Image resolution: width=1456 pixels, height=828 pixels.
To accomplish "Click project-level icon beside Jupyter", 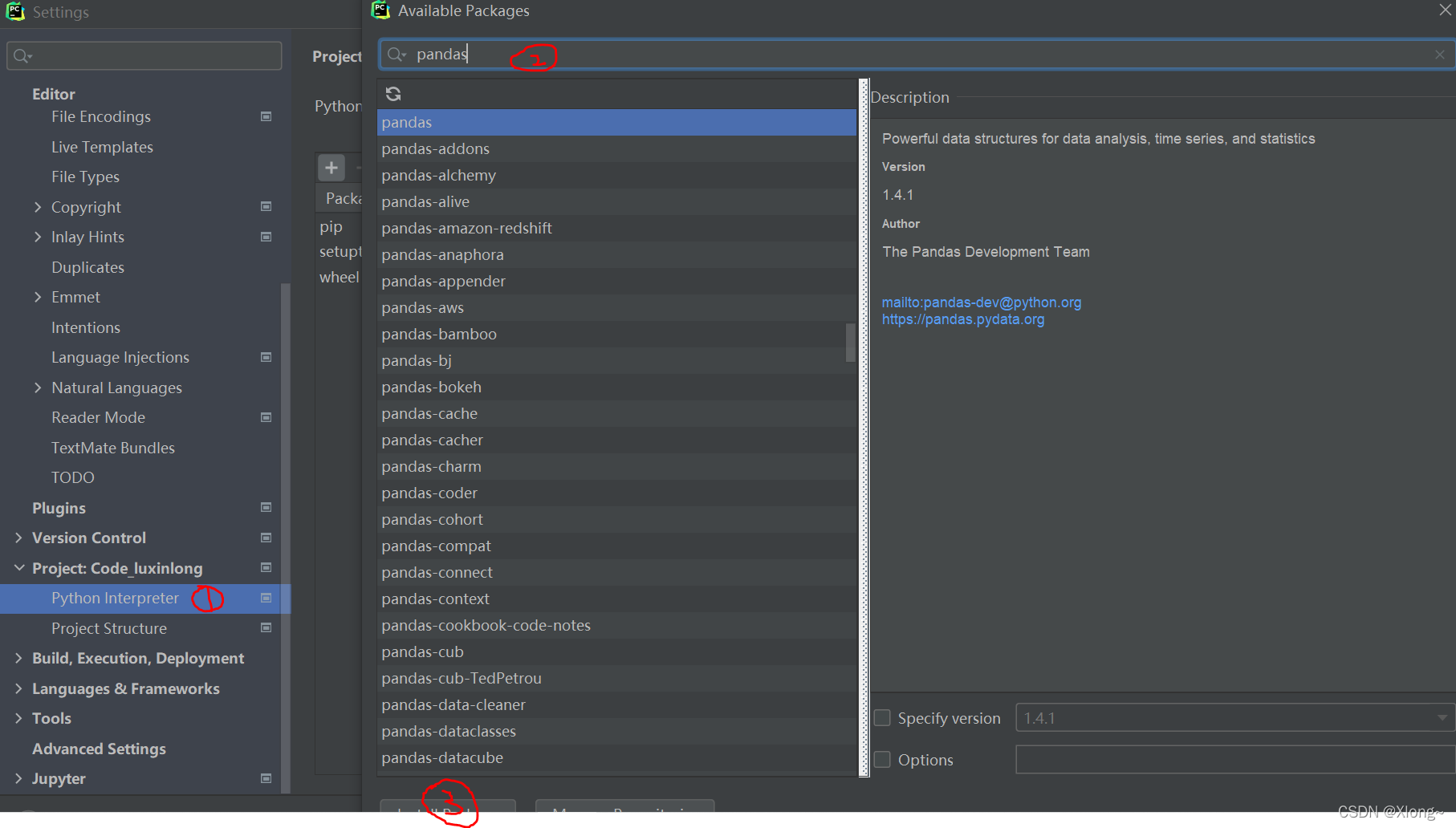I will (266, 778).
